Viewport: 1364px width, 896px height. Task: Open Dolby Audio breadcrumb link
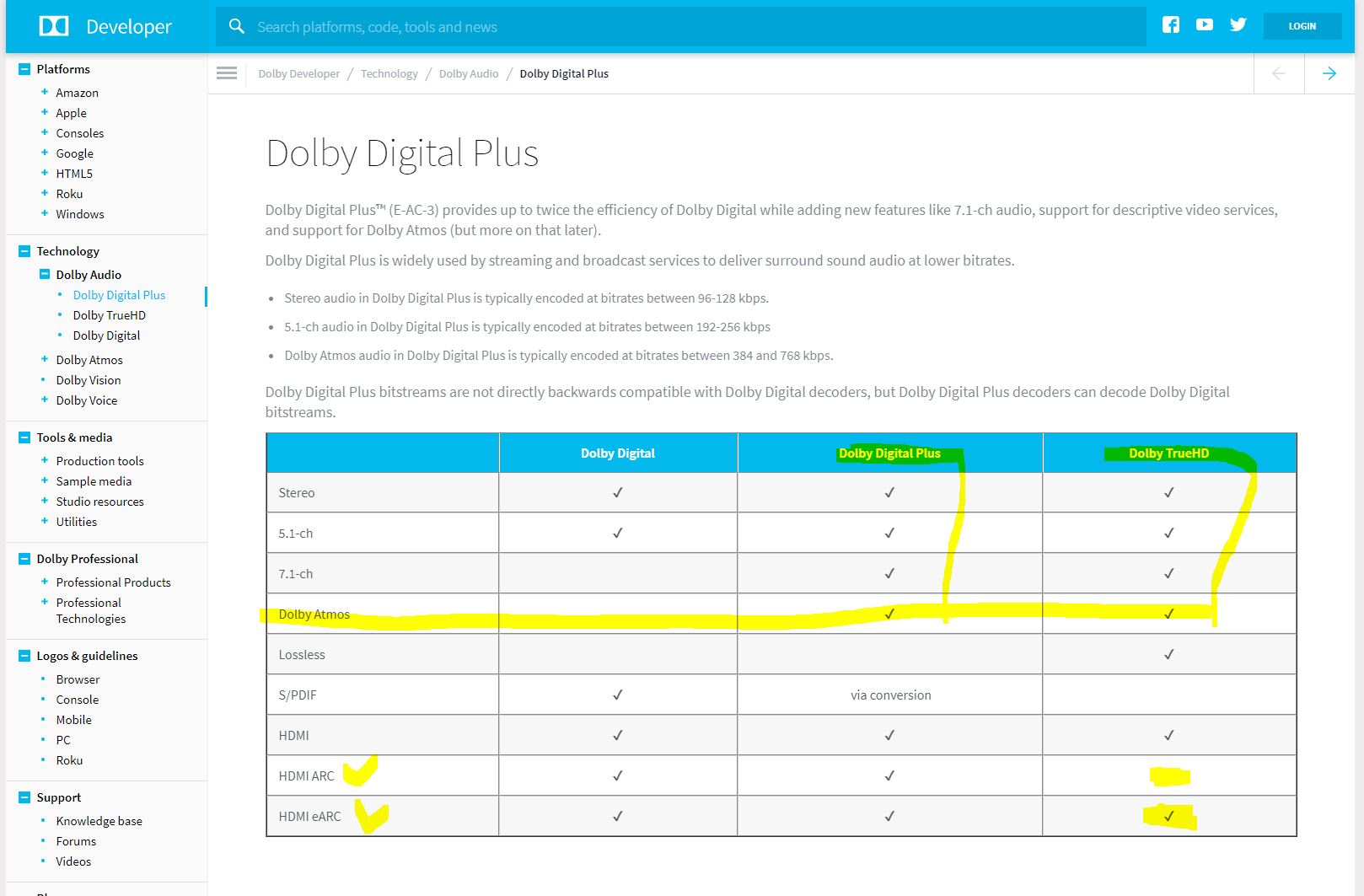click(469, 73)
